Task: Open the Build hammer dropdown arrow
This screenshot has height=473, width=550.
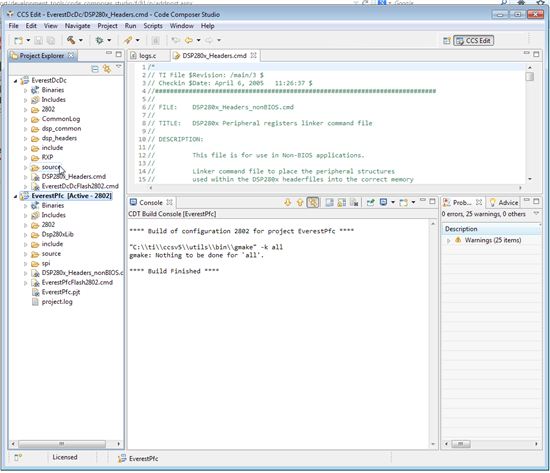Action: click(81, 40)
